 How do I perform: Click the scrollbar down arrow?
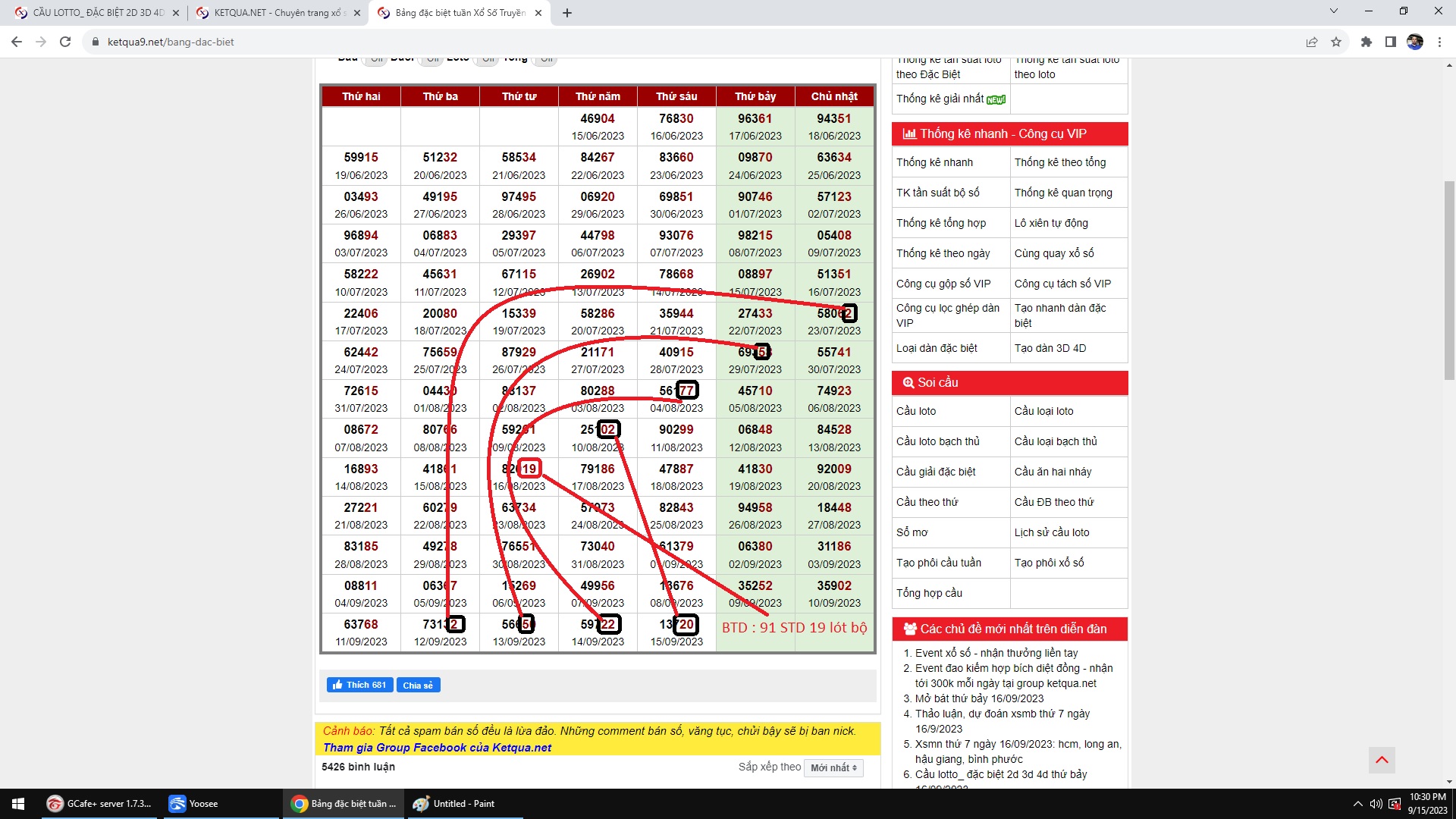[x=1449, y=782]
